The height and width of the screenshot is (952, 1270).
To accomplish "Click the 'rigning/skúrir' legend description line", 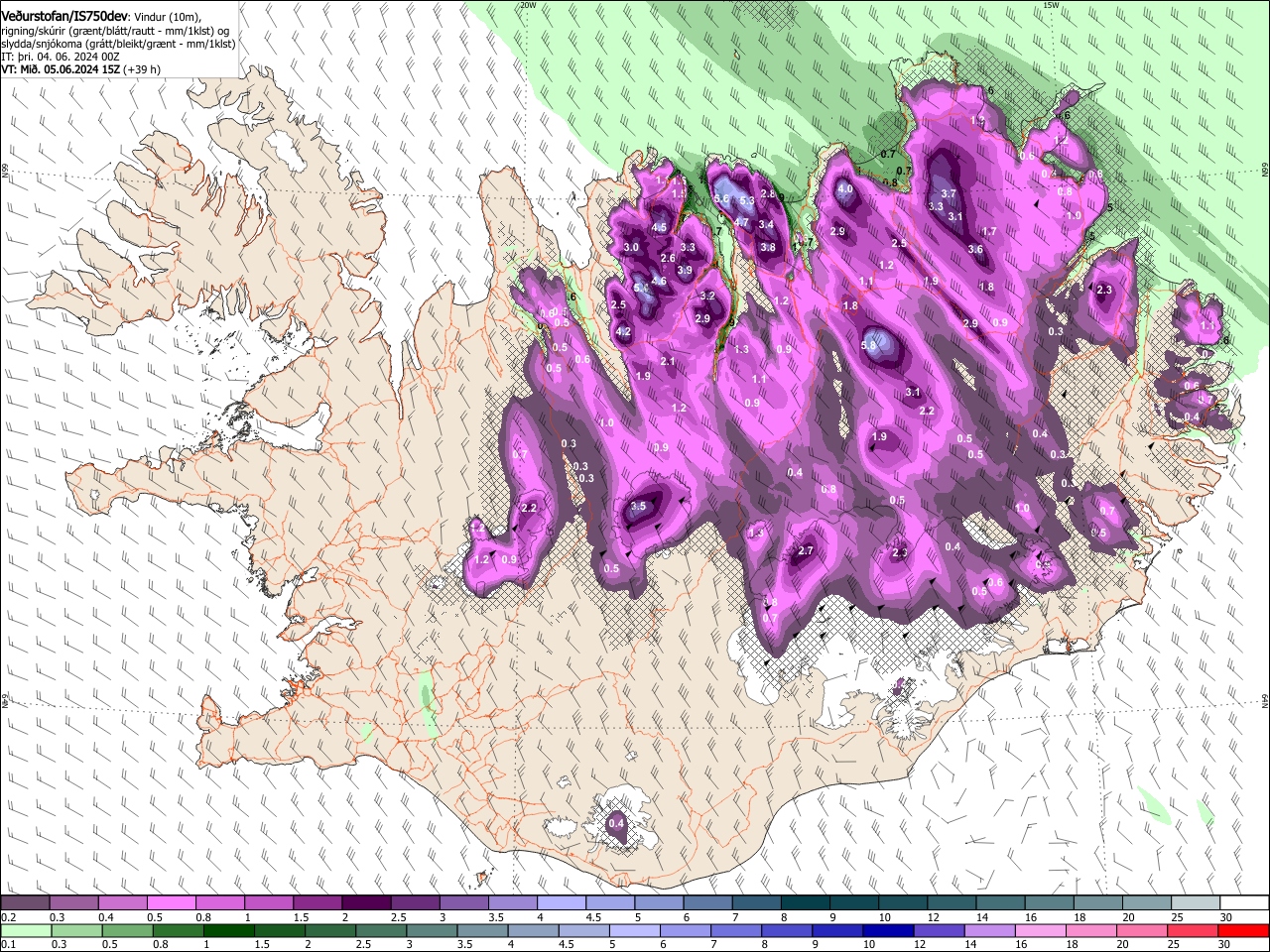I will coord(116,31).
